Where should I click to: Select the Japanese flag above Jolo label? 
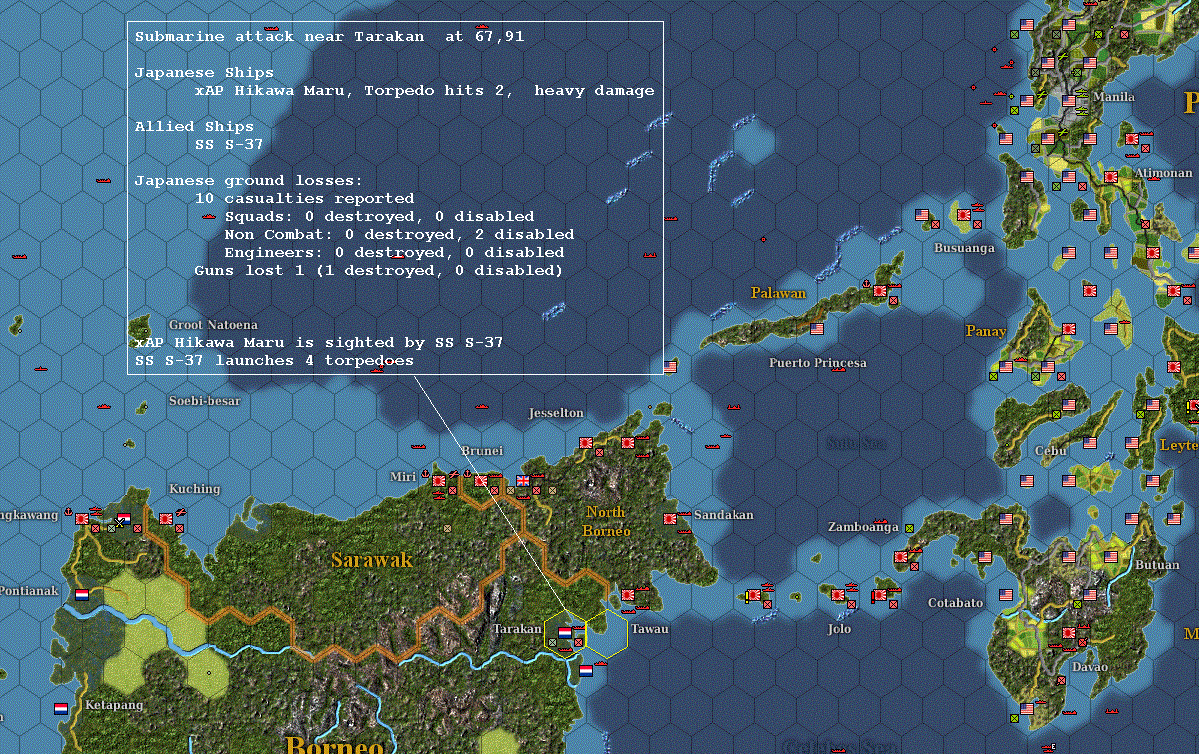tap(838, 595)
